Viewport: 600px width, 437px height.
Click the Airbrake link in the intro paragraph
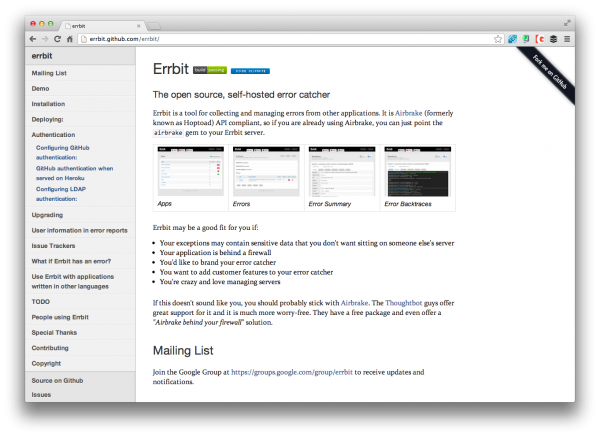click(408, 113)
